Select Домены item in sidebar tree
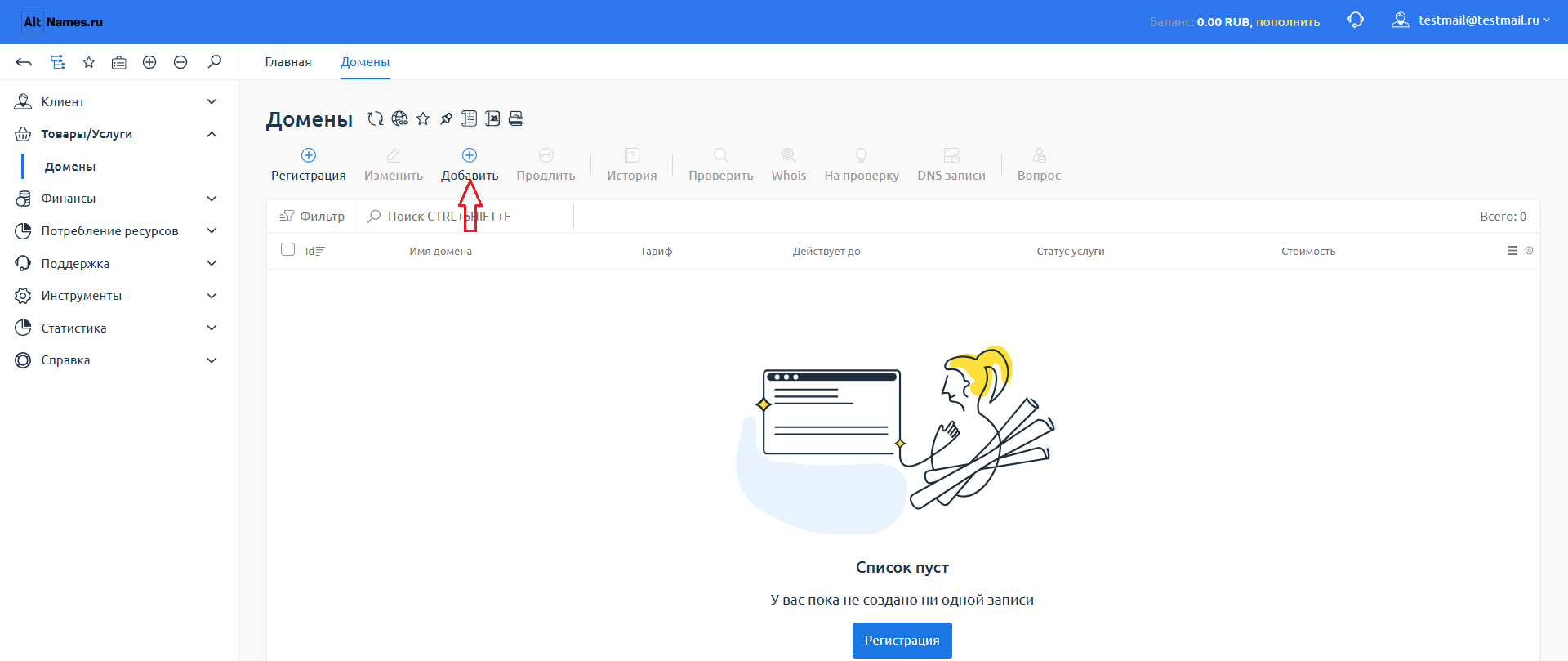 70,167
